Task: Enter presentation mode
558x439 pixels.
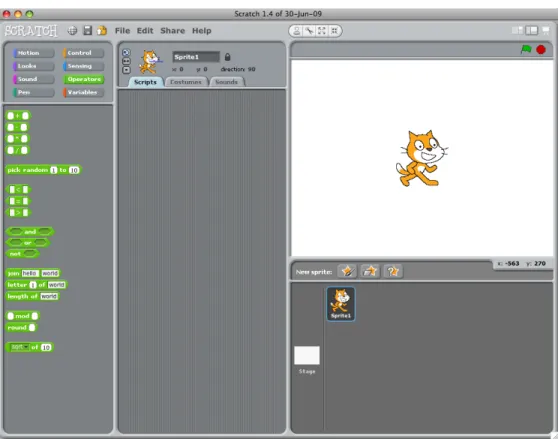Action: point(546,31)
